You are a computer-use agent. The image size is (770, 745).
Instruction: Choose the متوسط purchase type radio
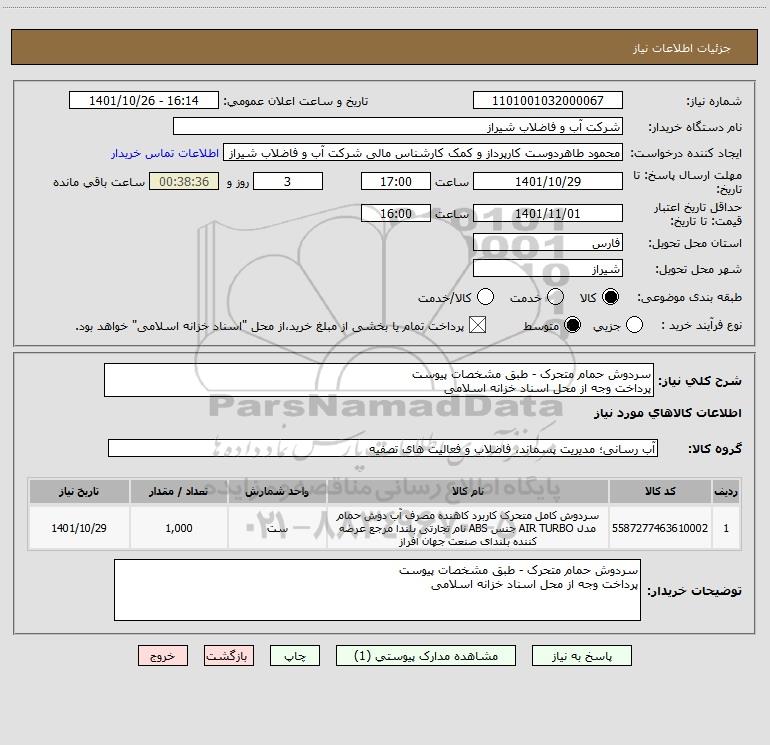point(572,325)
